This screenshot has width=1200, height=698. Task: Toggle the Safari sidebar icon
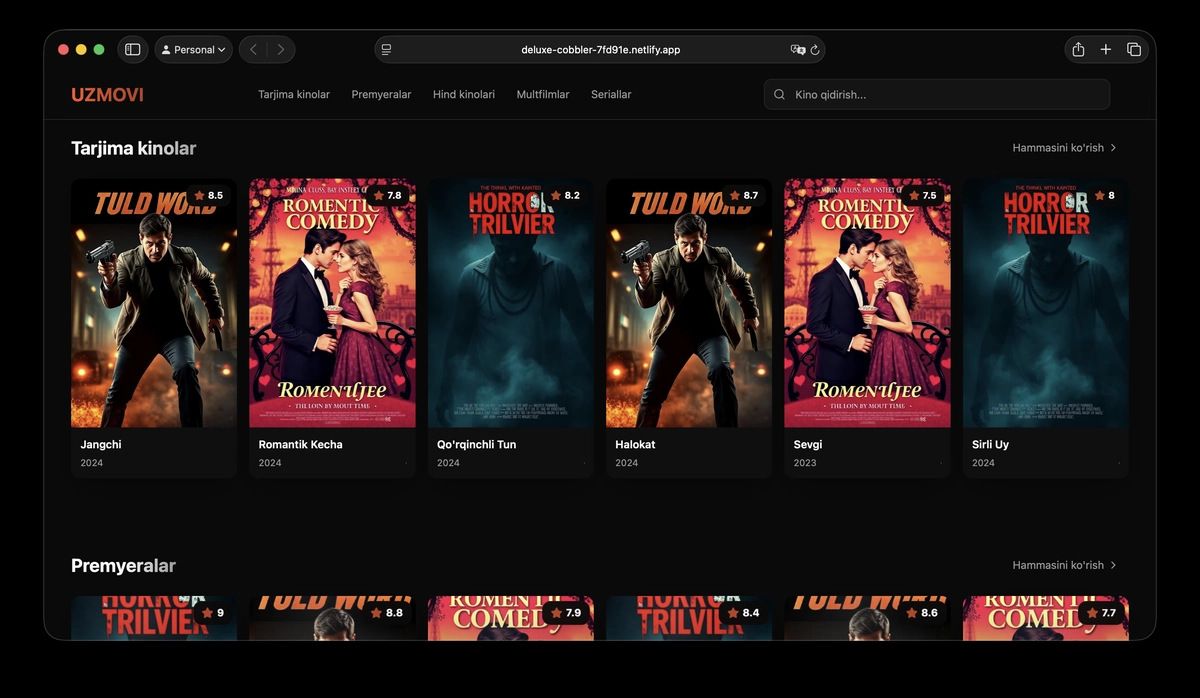[x=132, y=49]
